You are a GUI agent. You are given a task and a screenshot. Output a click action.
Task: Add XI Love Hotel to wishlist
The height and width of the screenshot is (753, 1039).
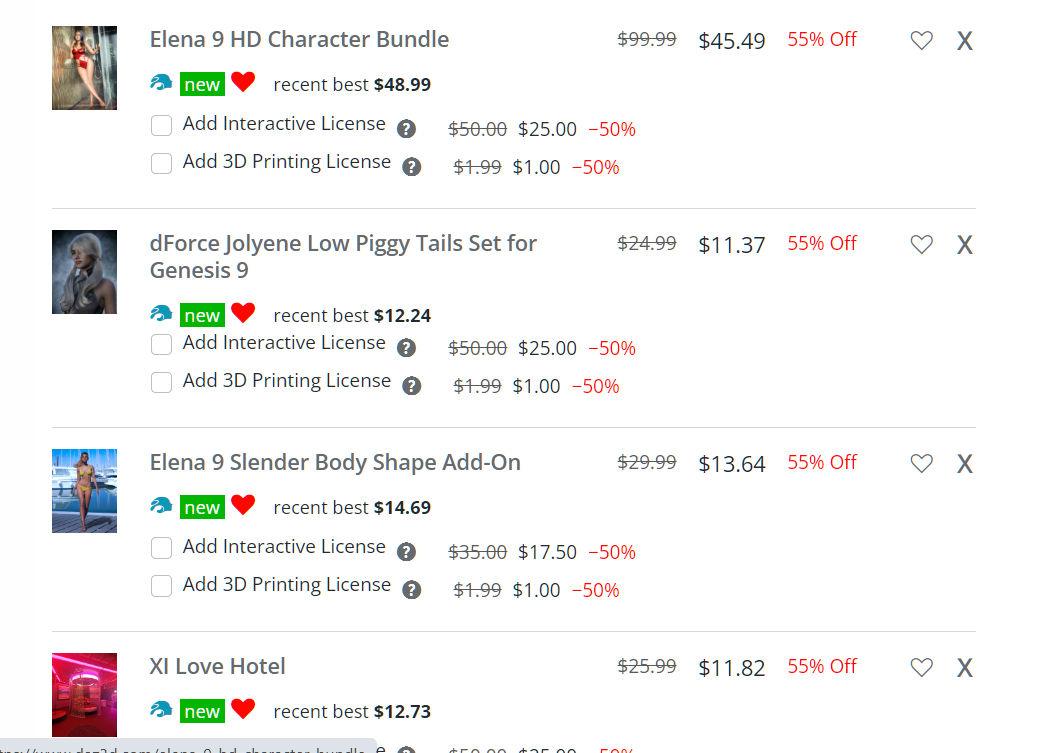pyautogui.click(x=921, y=667)
